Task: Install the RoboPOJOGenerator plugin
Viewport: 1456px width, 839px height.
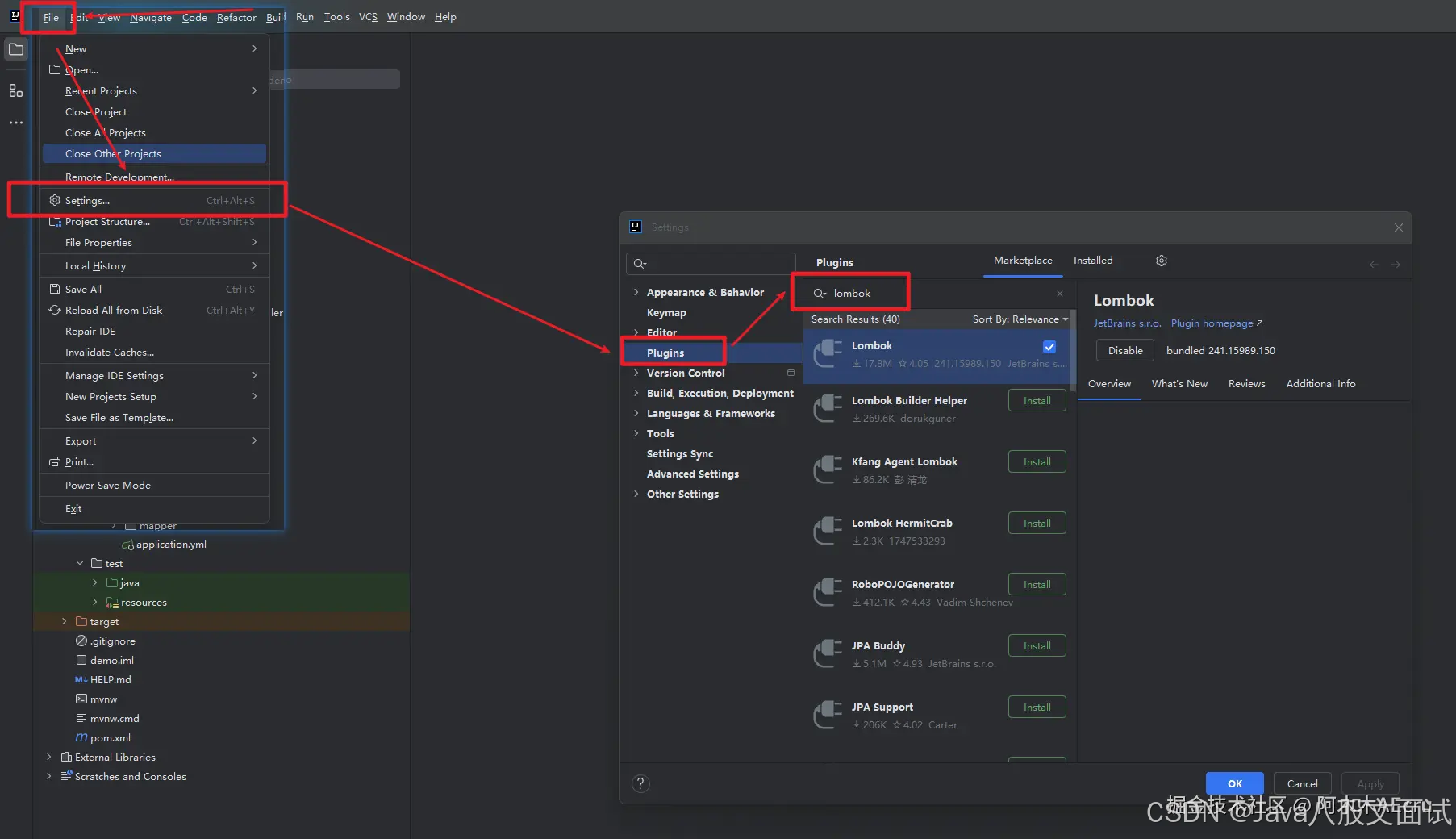Action: point(1037,584)
